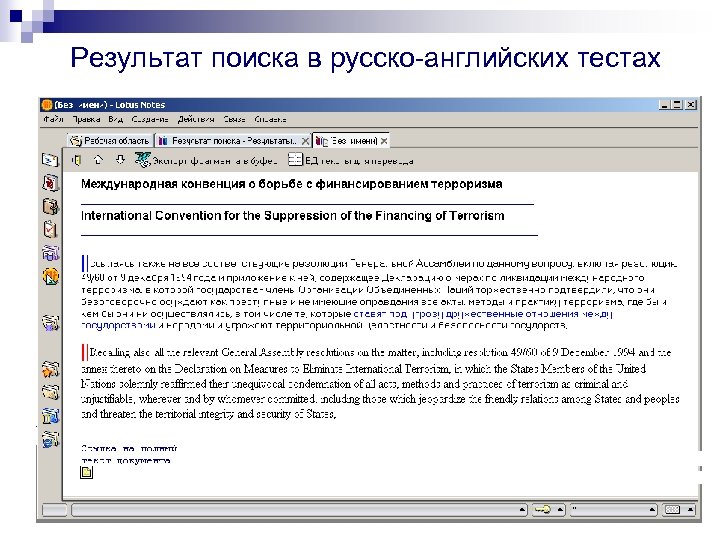Expand the arrow beside the key icon

(x=560, y=510)
